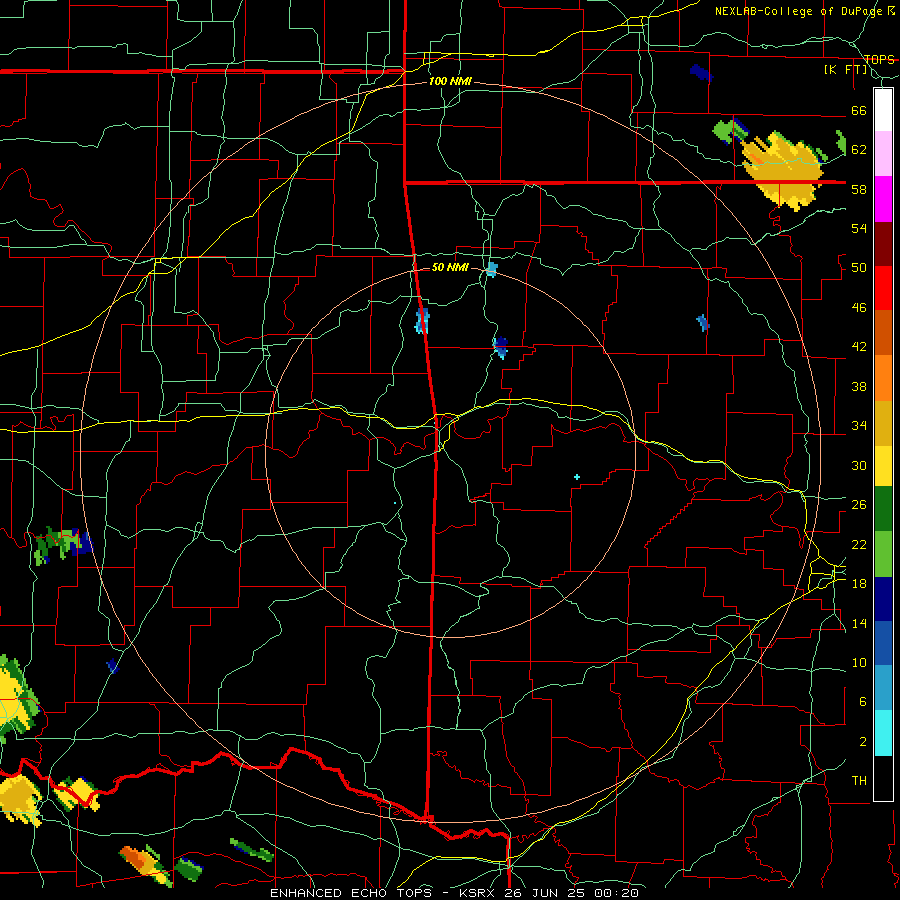Click legend value 46
900x900 pixels.
(859, 308)
